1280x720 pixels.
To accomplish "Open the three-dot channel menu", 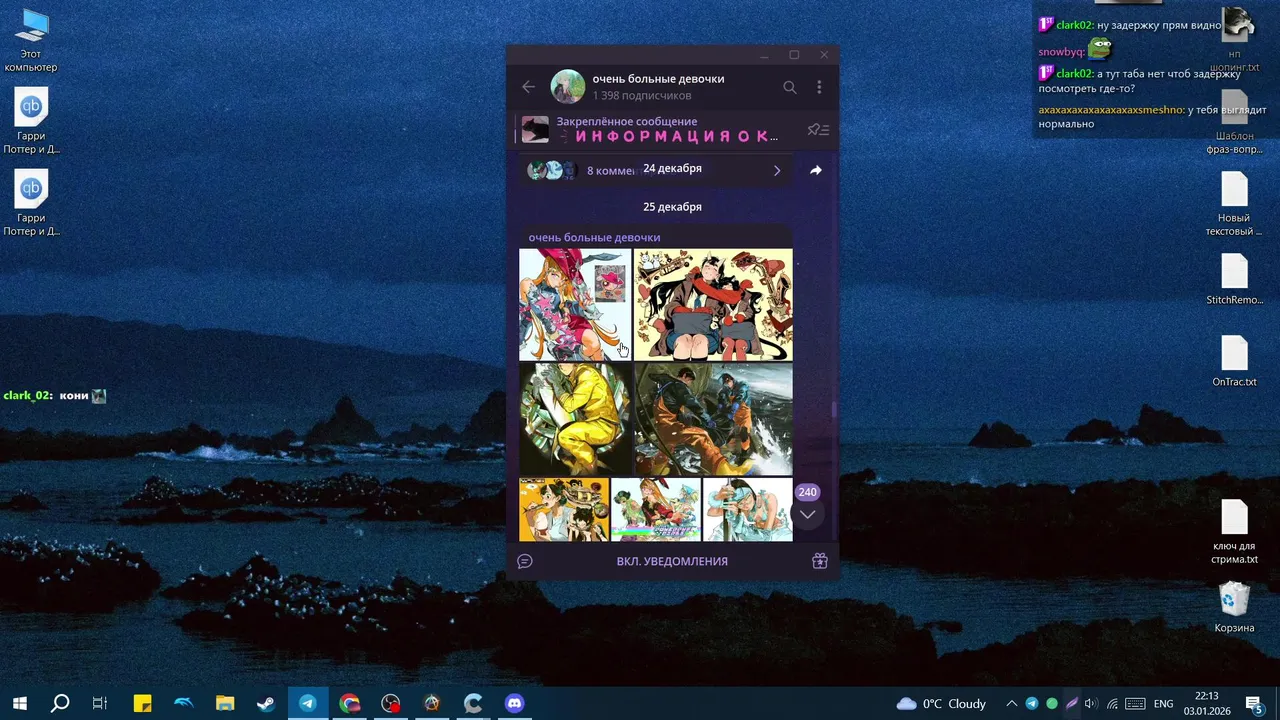I will pos(819,87).
